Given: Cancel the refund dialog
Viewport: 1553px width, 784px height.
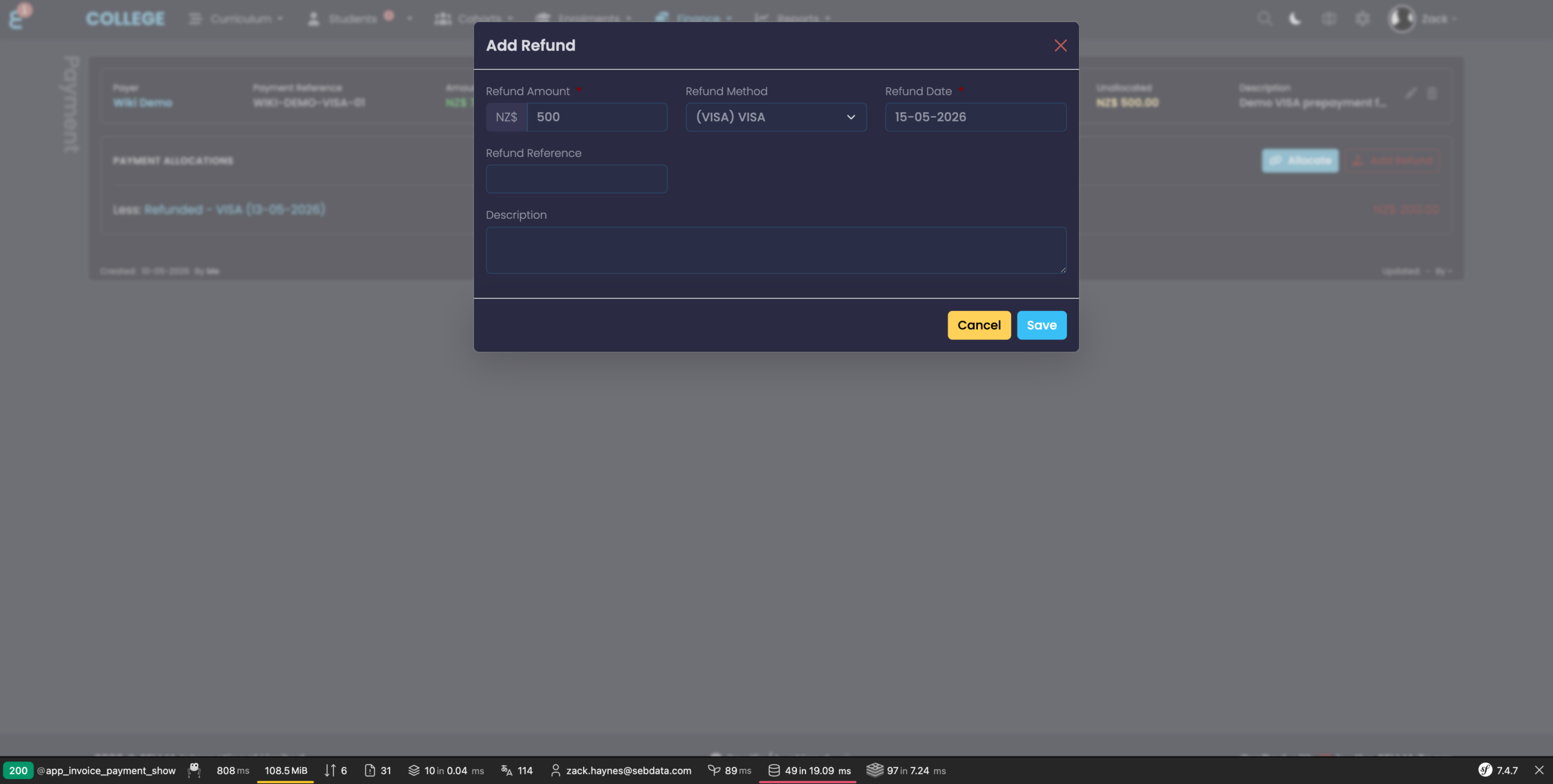Looking at the screenshot, I should [979, 325].
